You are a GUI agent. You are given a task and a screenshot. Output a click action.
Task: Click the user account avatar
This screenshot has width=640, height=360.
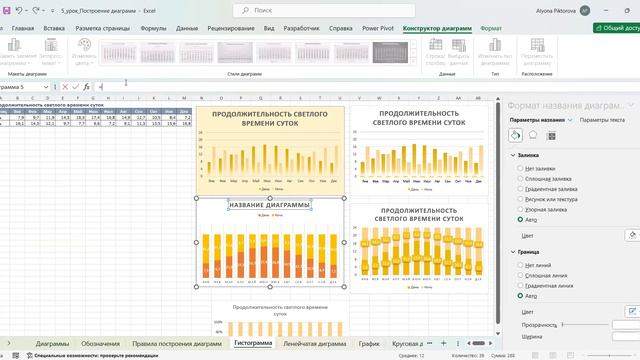pos(585,11)
